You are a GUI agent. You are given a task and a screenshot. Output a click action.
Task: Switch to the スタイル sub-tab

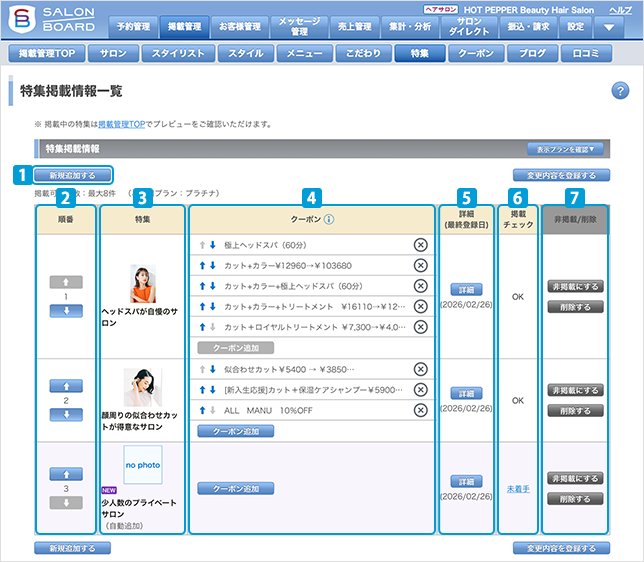(246, 53)
